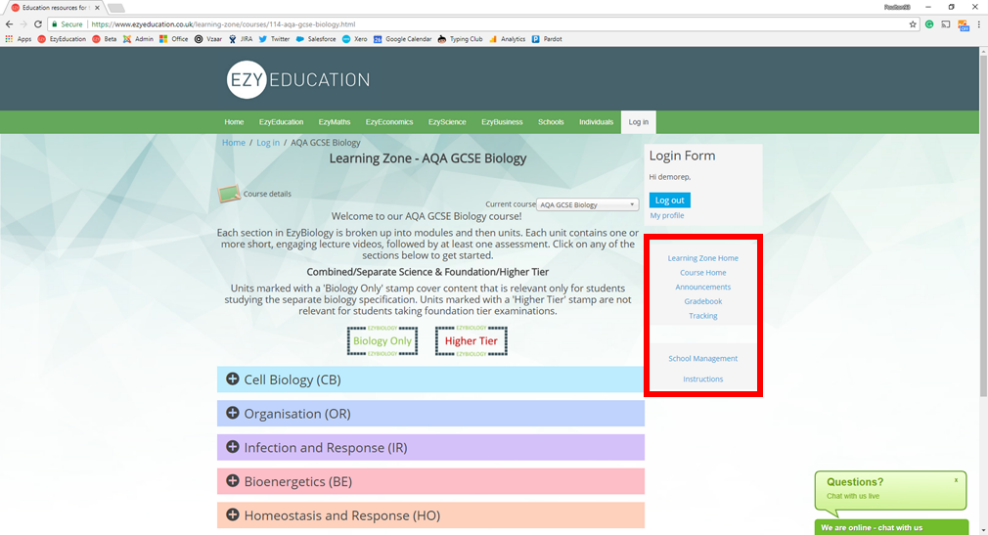Open the Salesforce bookmark
988x535 pixels.
(x=316, y=39)
